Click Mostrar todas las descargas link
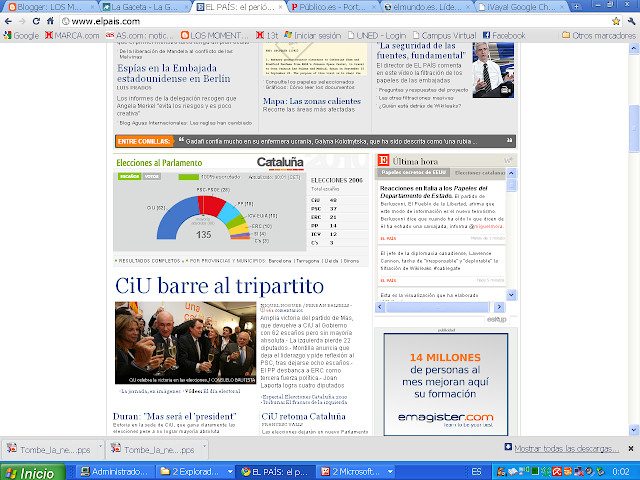The image size is (640, 480). pos(567,449)
